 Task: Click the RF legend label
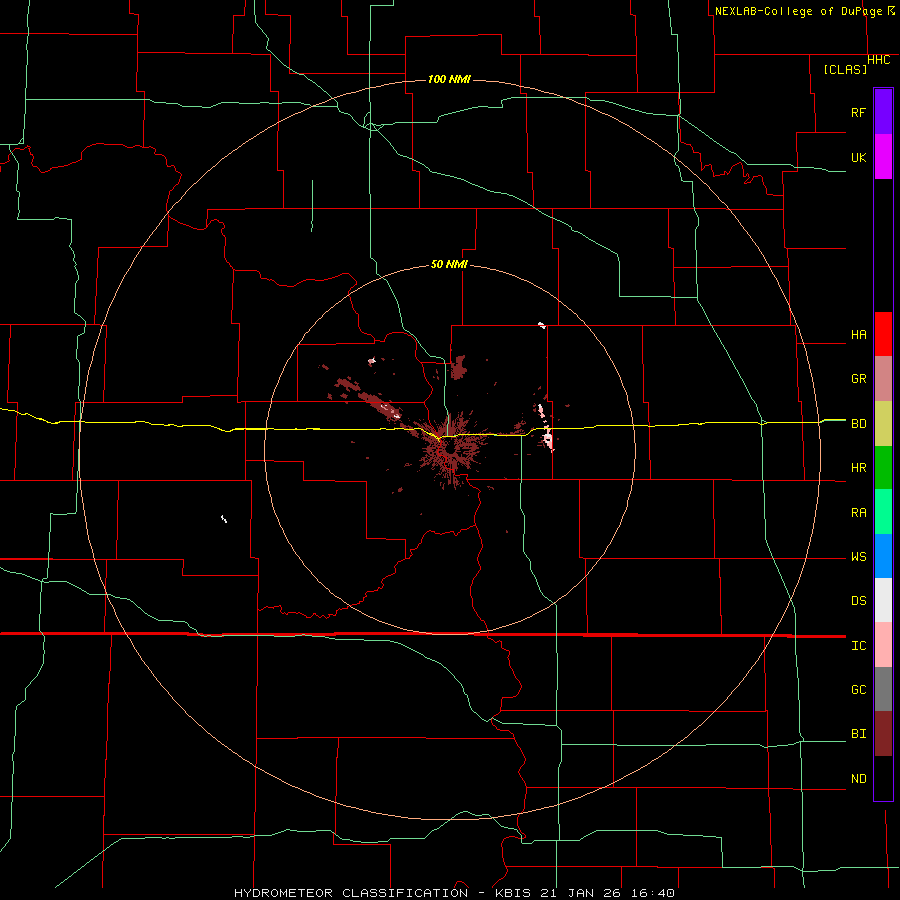point(858,112)
